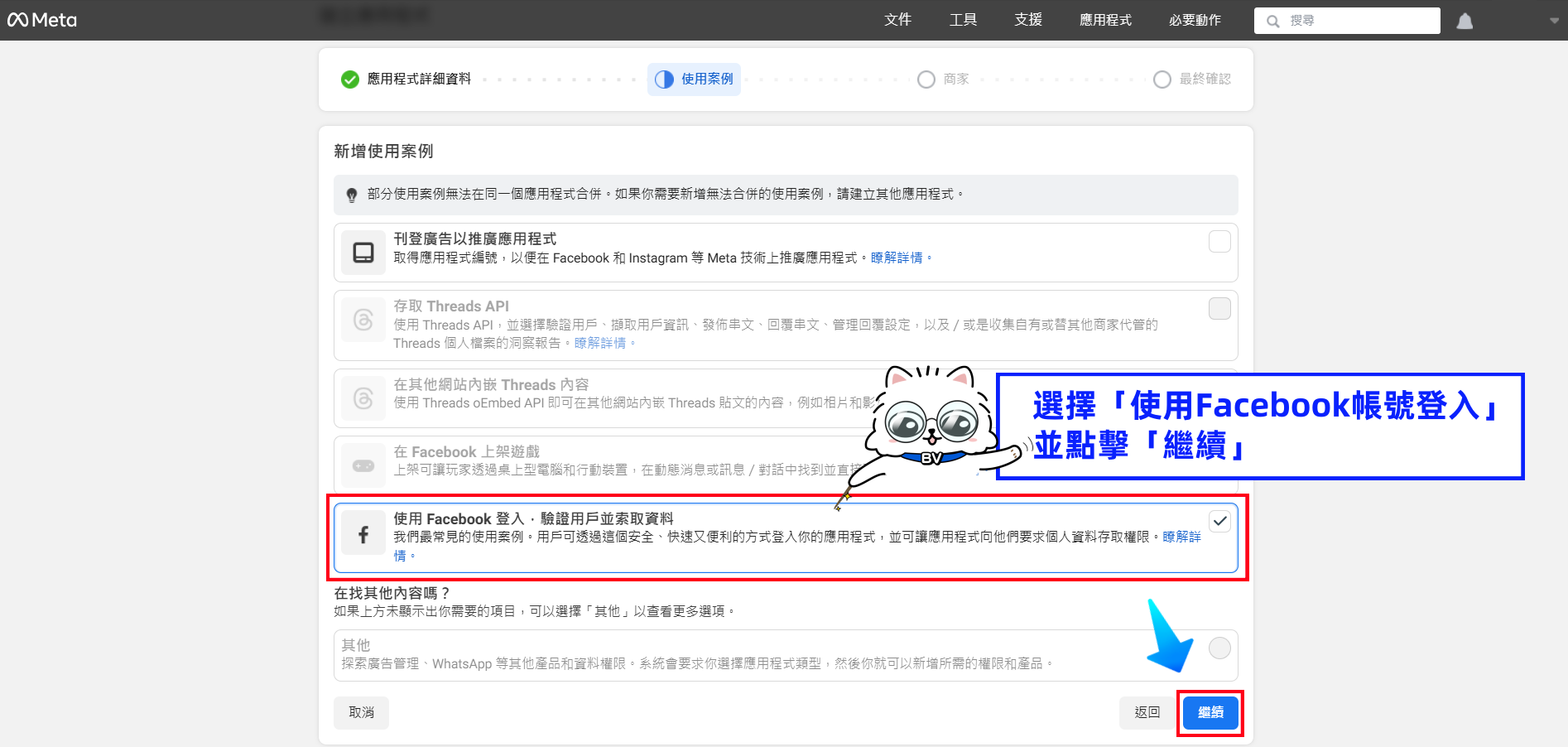Open the 必要動作 menu
The height and width of the screenshot is (747, 1568).
click(x=1195, y=20)
